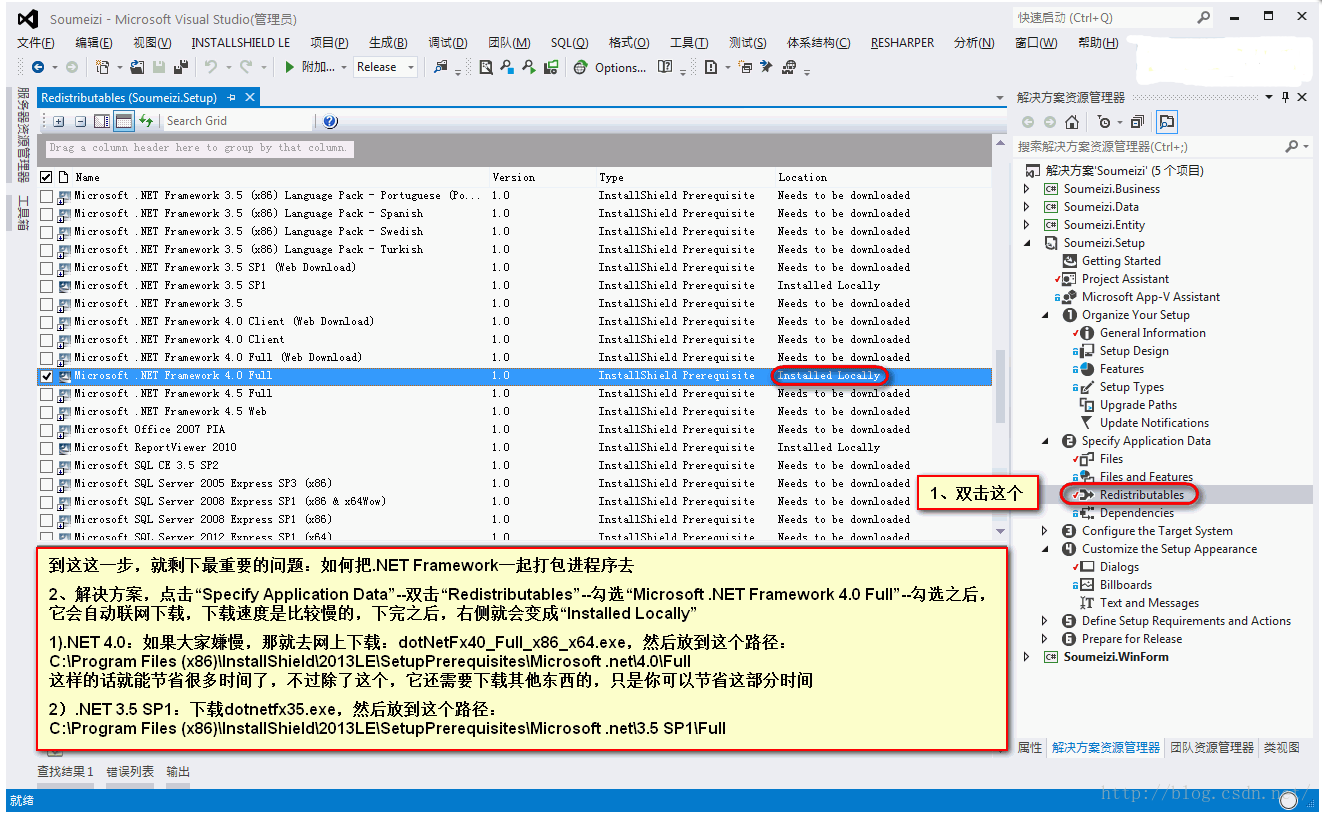Click the save all toolbar icon

coord(181,67)
